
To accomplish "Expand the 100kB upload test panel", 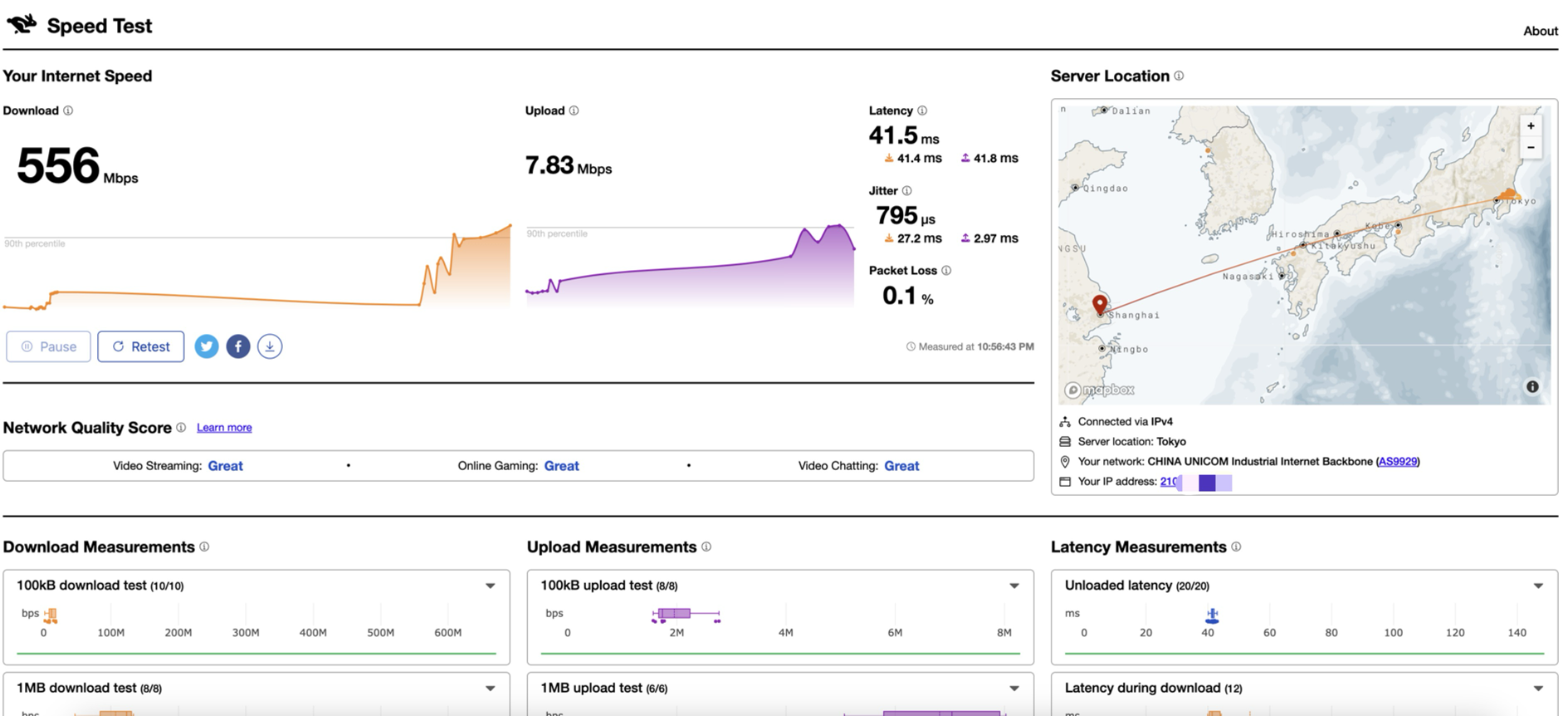I will click(x=1014, y=586).
